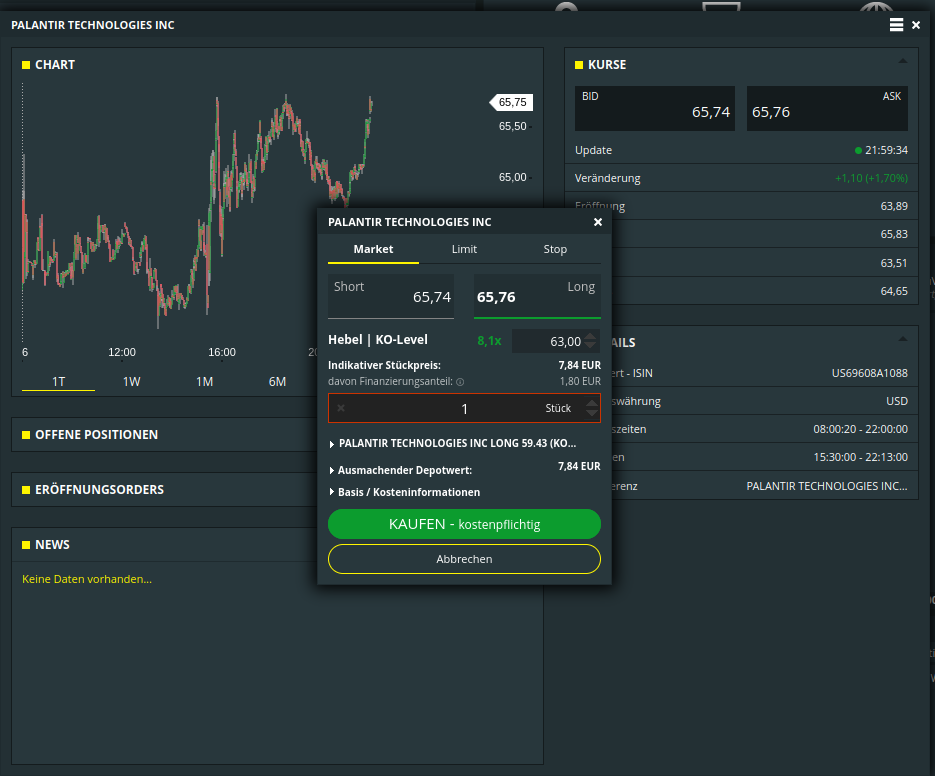The height and width of the screenshot is (776, 935).
Task: Click the info icon next to Finanzierungsanteil
Action: tap(460, 382)
